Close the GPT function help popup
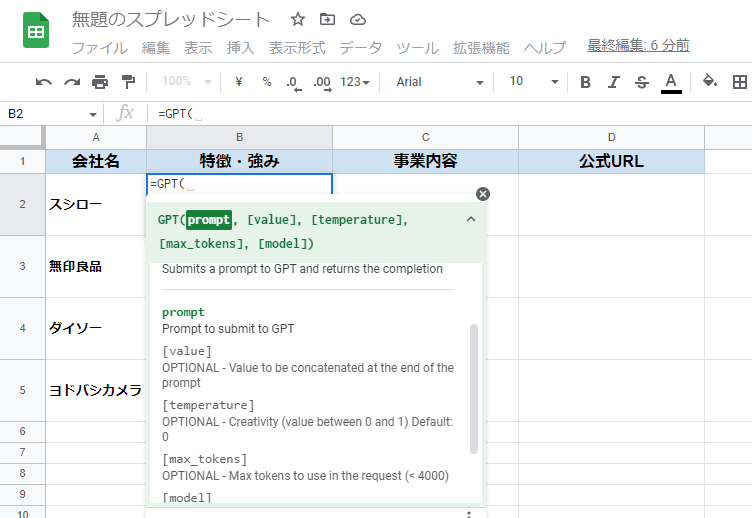The width and height of the screenshot is (752, 518). click(x=483, y=194)
